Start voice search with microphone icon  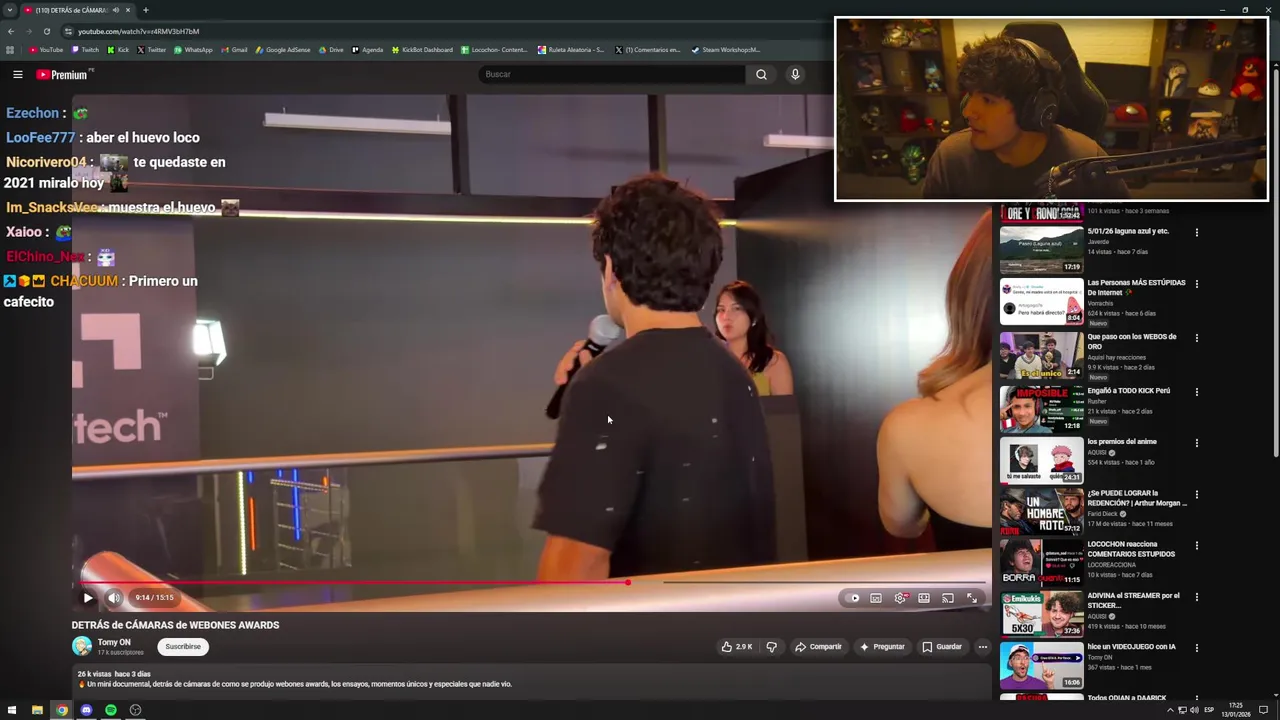[795, 74]
